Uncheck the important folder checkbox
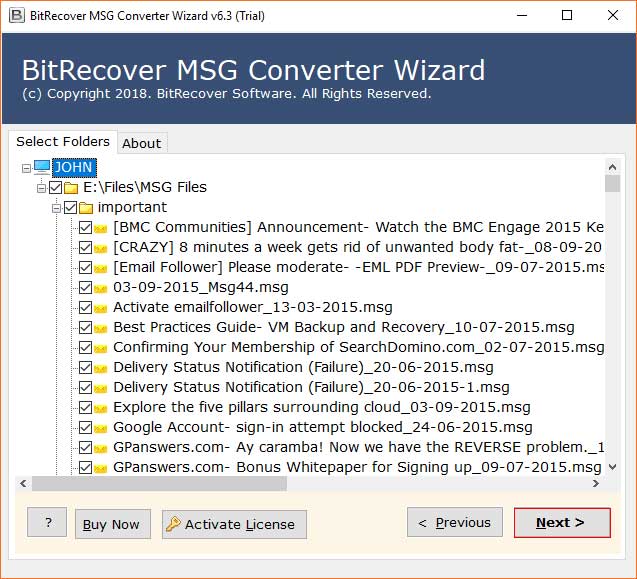The image size is (637, 579). click(71, 208)
